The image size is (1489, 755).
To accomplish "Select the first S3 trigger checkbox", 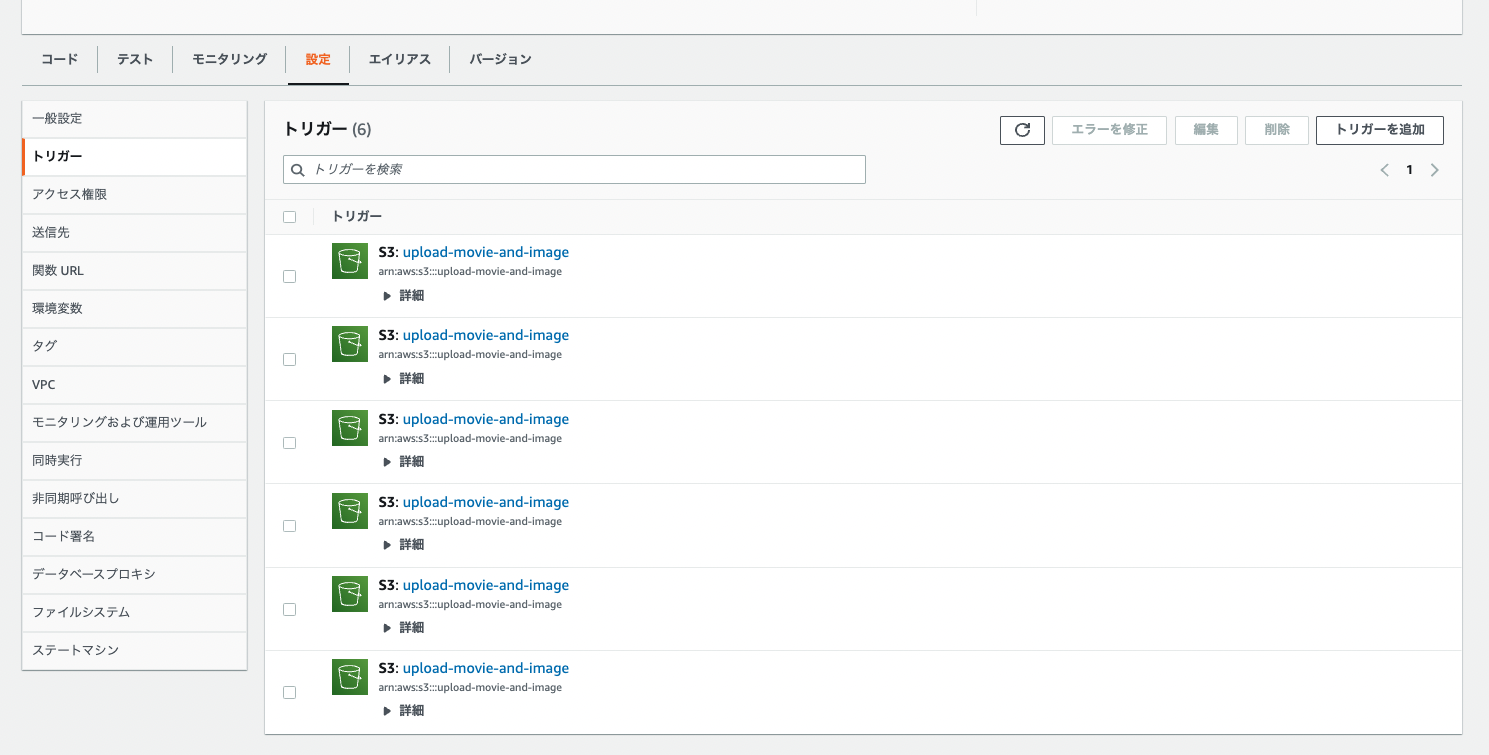I will click(290, 277).
